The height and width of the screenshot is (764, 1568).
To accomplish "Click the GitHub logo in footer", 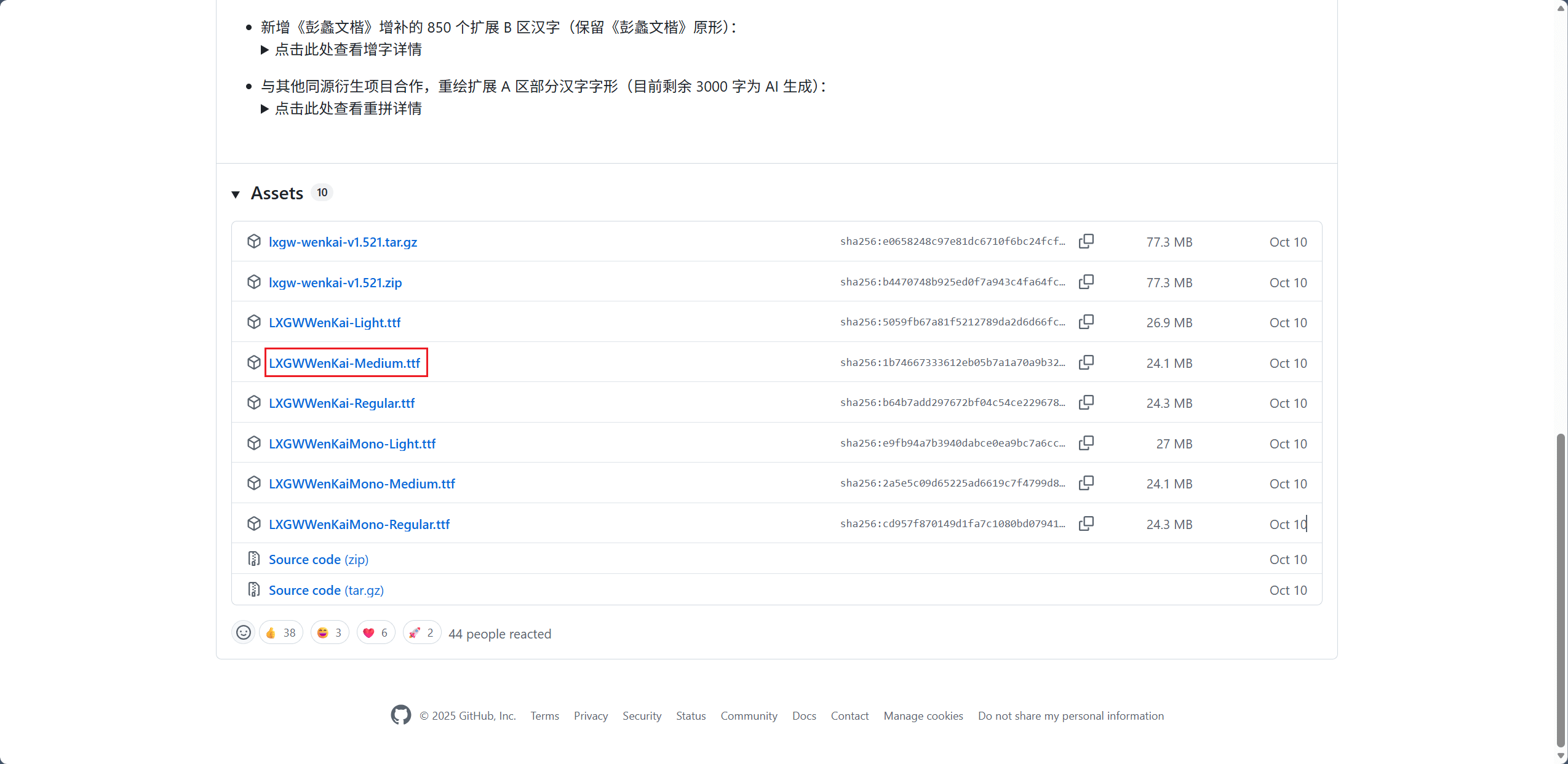I will 400,715.
